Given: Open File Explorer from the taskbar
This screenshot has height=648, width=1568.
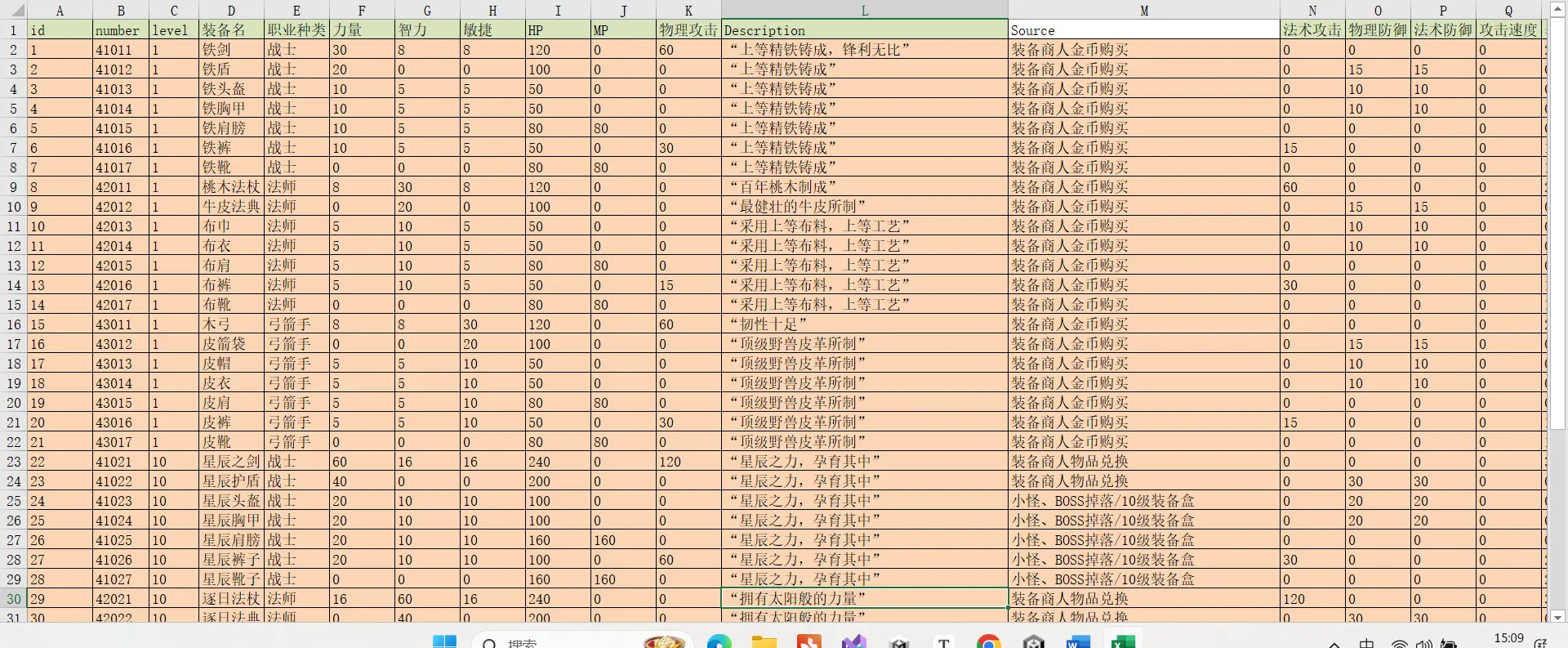Looking at the screenshot, I should click(764, 642).
